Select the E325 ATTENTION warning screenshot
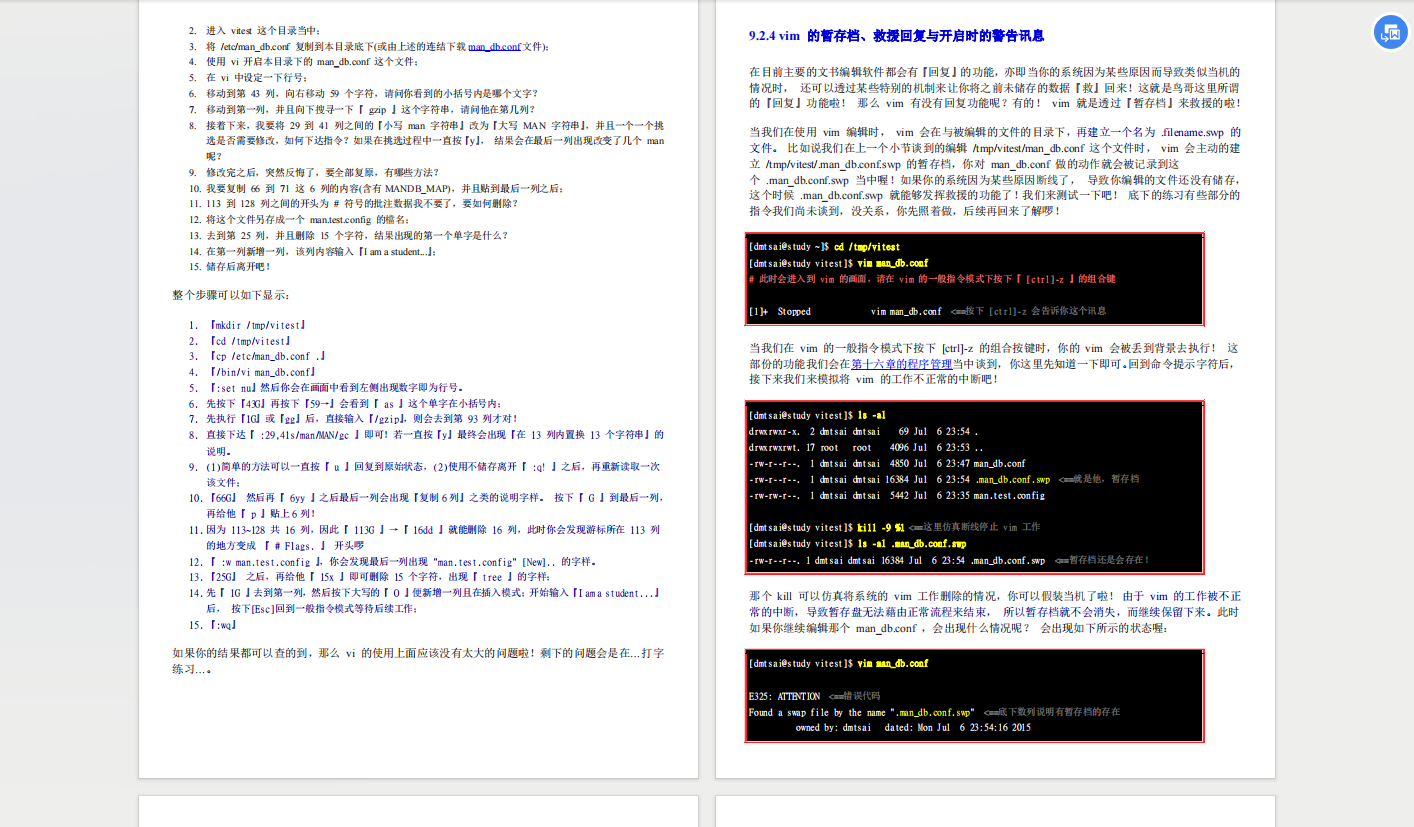This screenshot has height=827, width=1414. [x=973, y=695]
